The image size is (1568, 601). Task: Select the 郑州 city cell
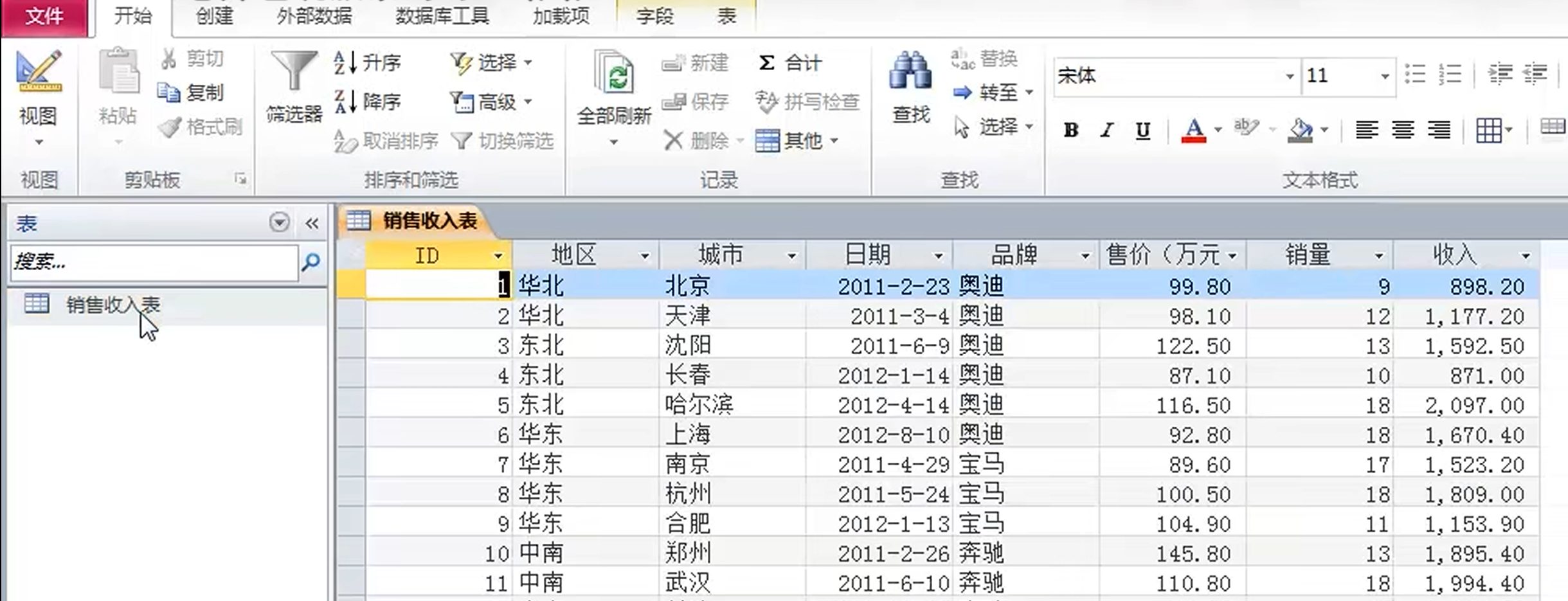tap(732, 553)
